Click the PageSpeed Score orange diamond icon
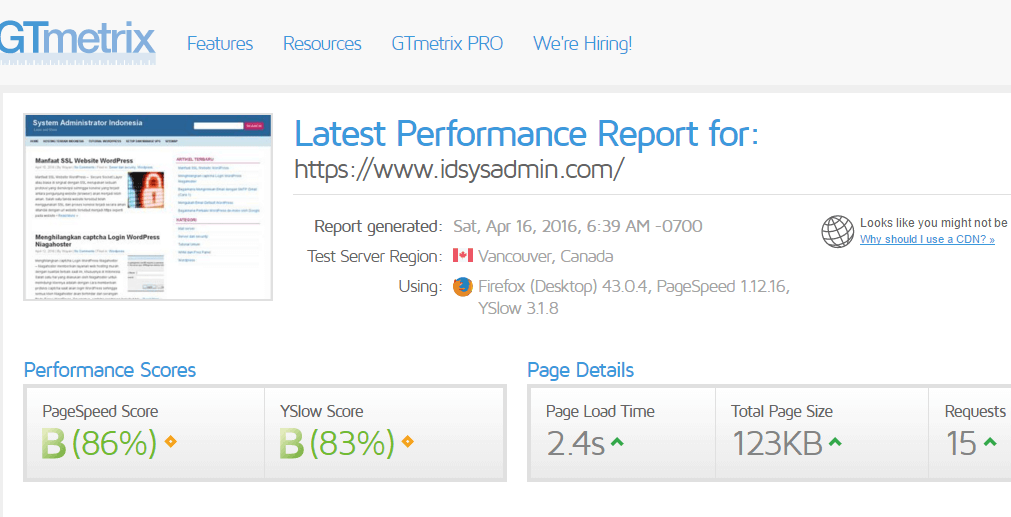Screen dimensions: 1011x517 [x=170, y=442]
